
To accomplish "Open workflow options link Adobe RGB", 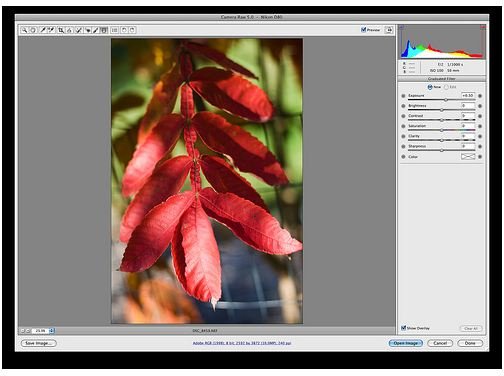I will pyautogui.click(x=242, y=343).
